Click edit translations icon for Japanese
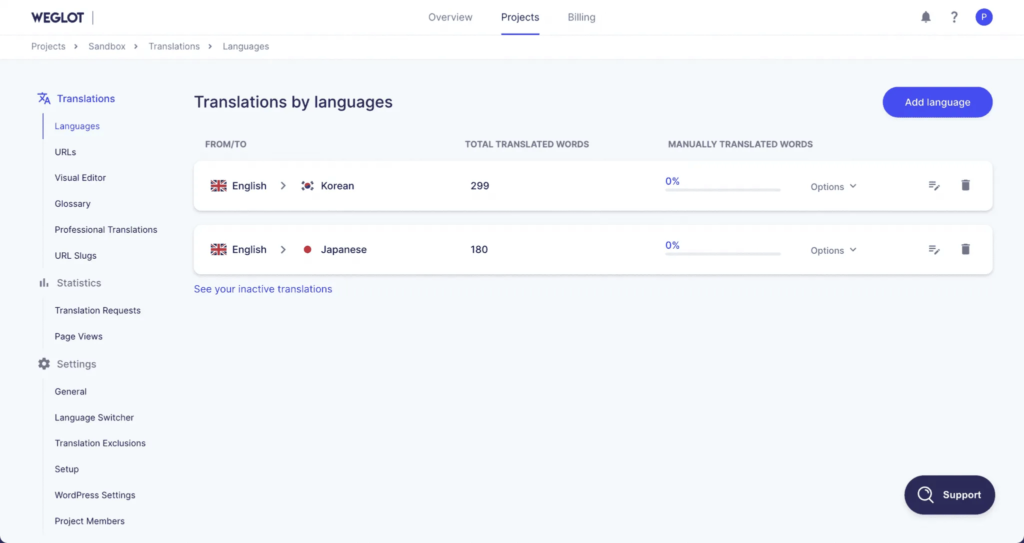The image size is (1024, 543). 934,250
